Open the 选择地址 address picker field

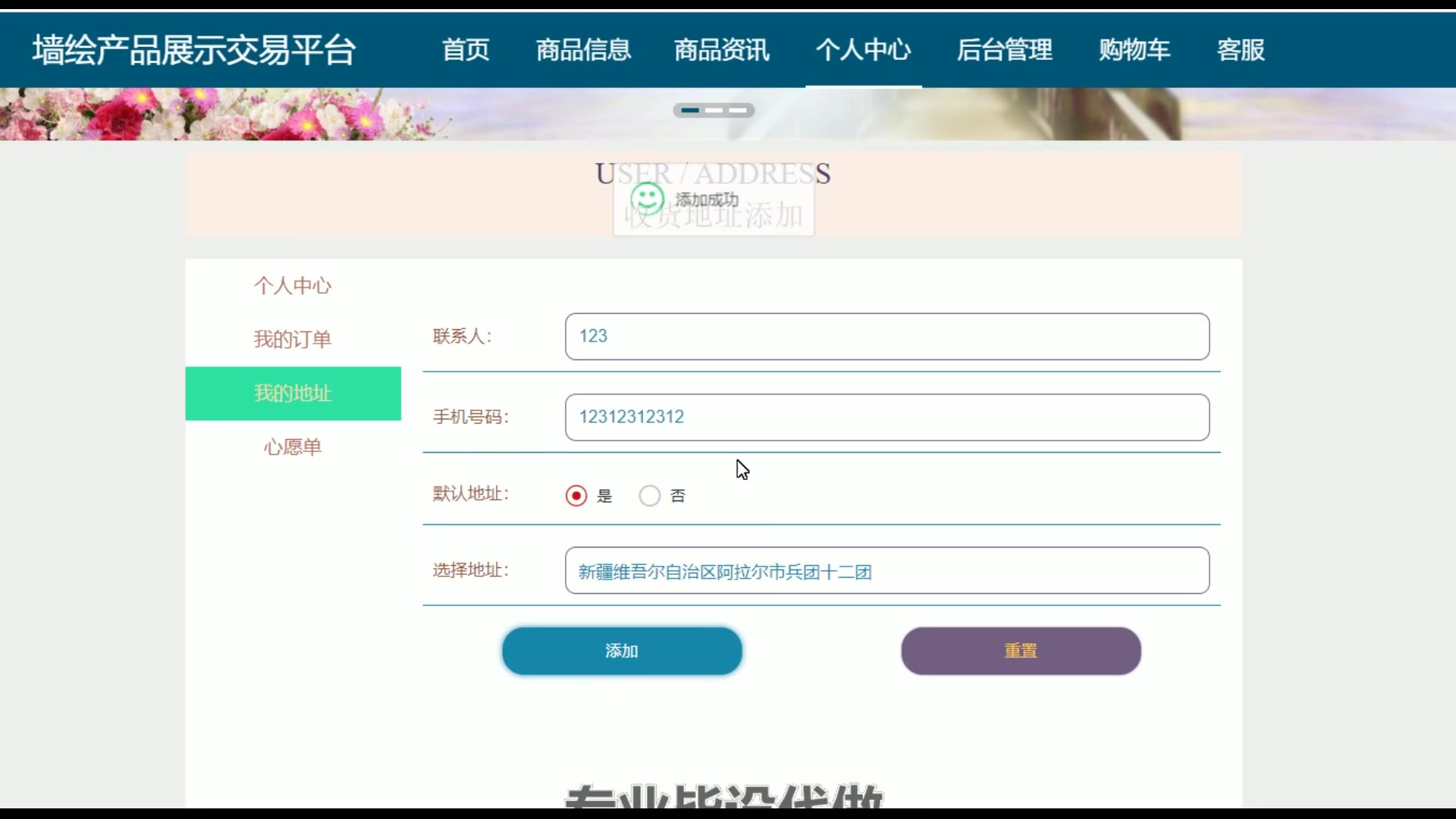pyautogui.click(x=886, y=571)
